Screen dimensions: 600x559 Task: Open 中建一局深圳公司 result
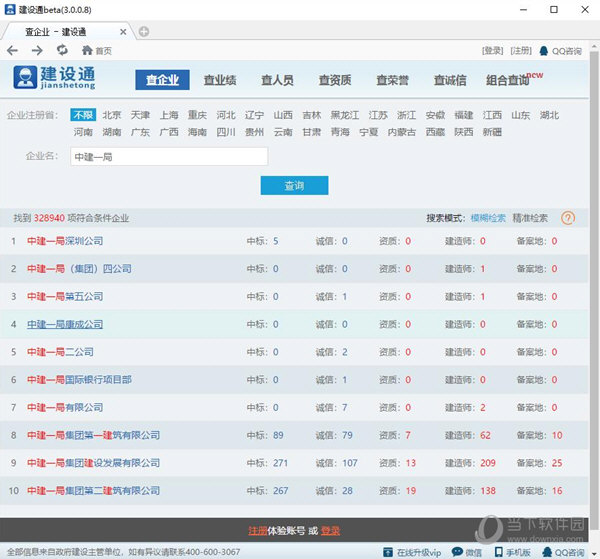pyautogui.click(x=65, y=241)
